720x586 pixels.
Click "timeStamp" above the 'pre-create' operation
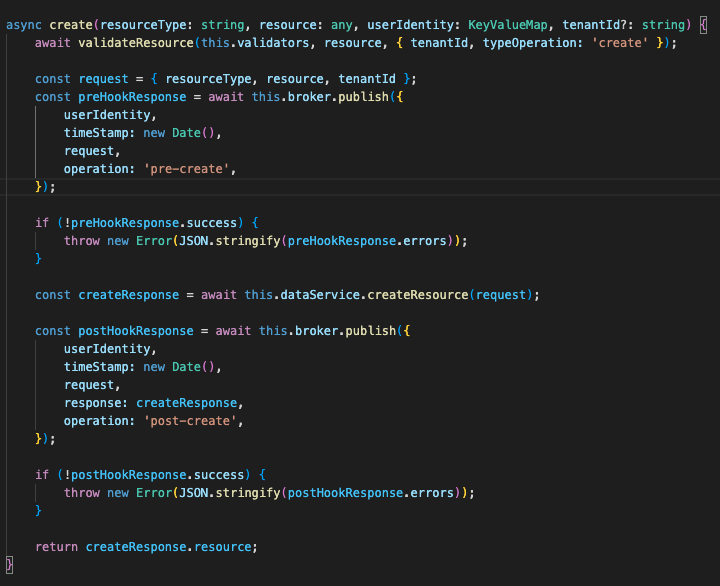coord(96,133)
